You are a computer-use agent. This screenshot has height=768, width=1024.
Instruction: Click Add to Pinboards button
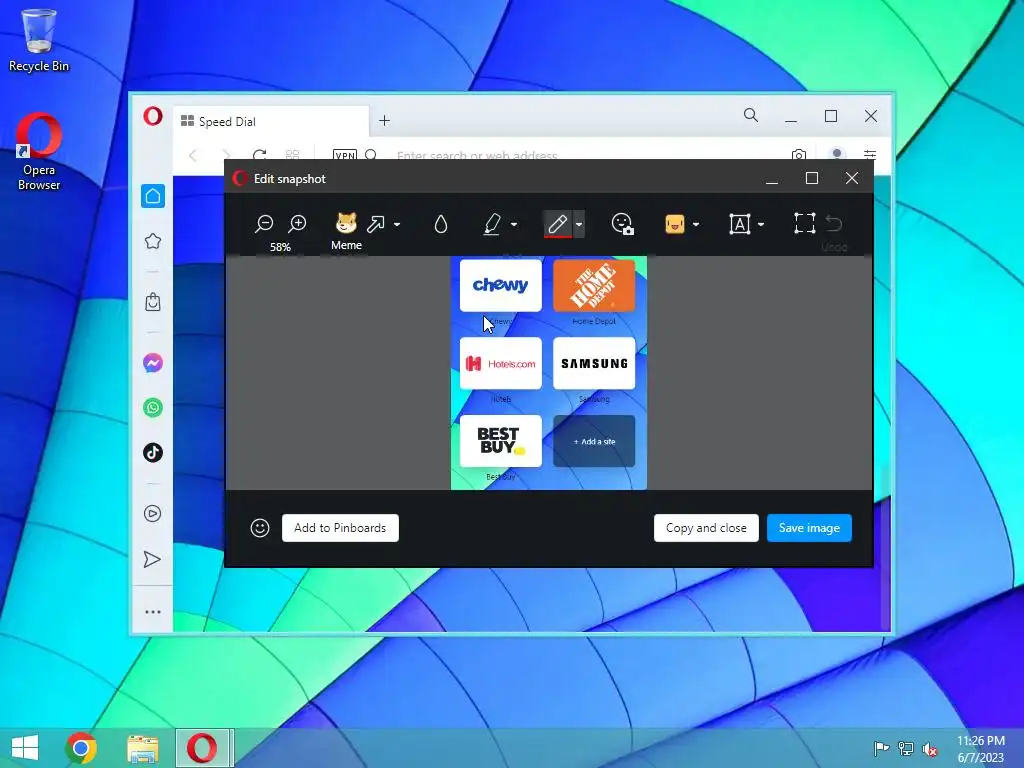click(340, 528)
